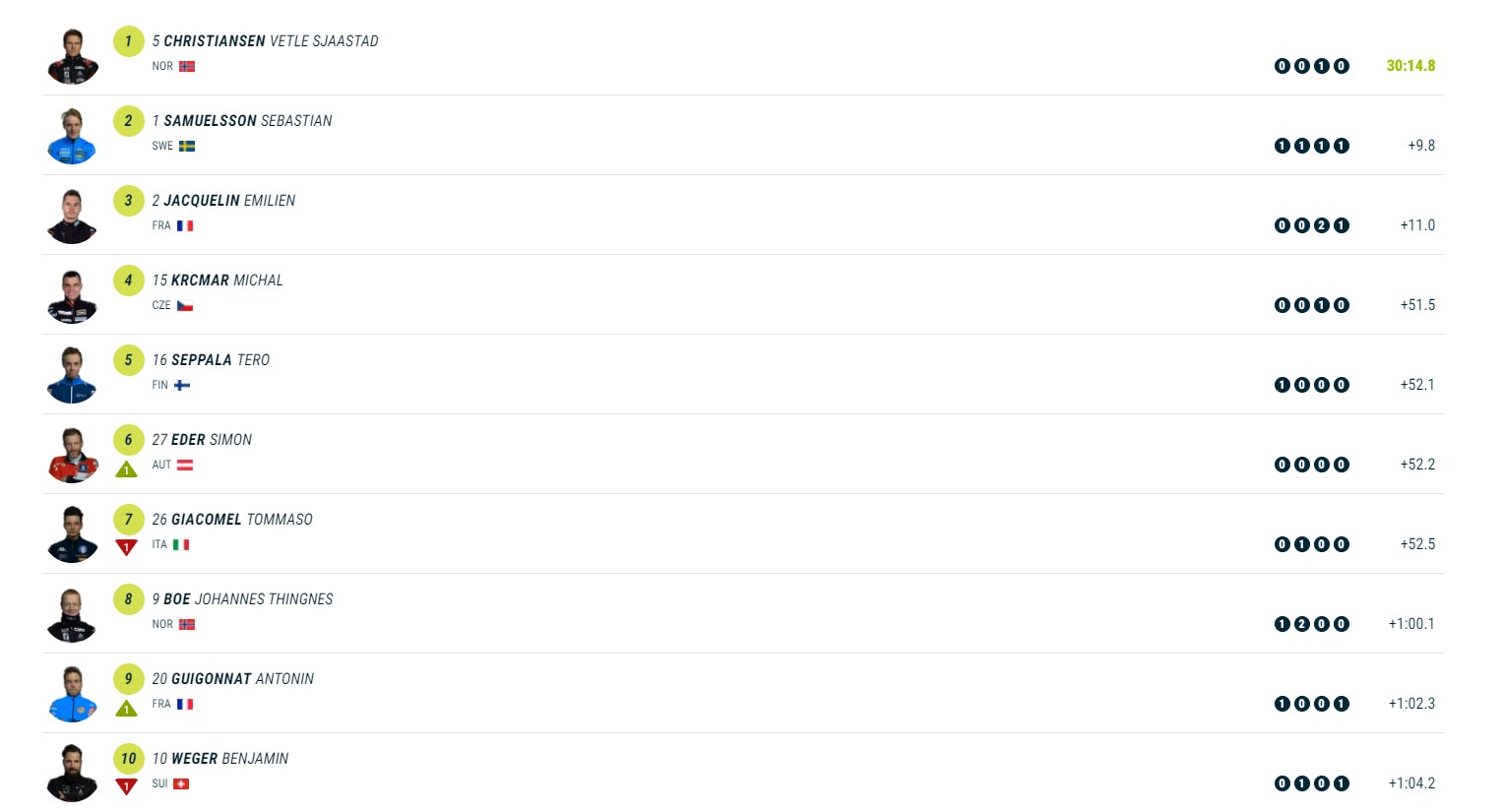Click Weger Benjamin's portrait photo
This screenshot has height=812, width=1502.
tap(72, 774)
